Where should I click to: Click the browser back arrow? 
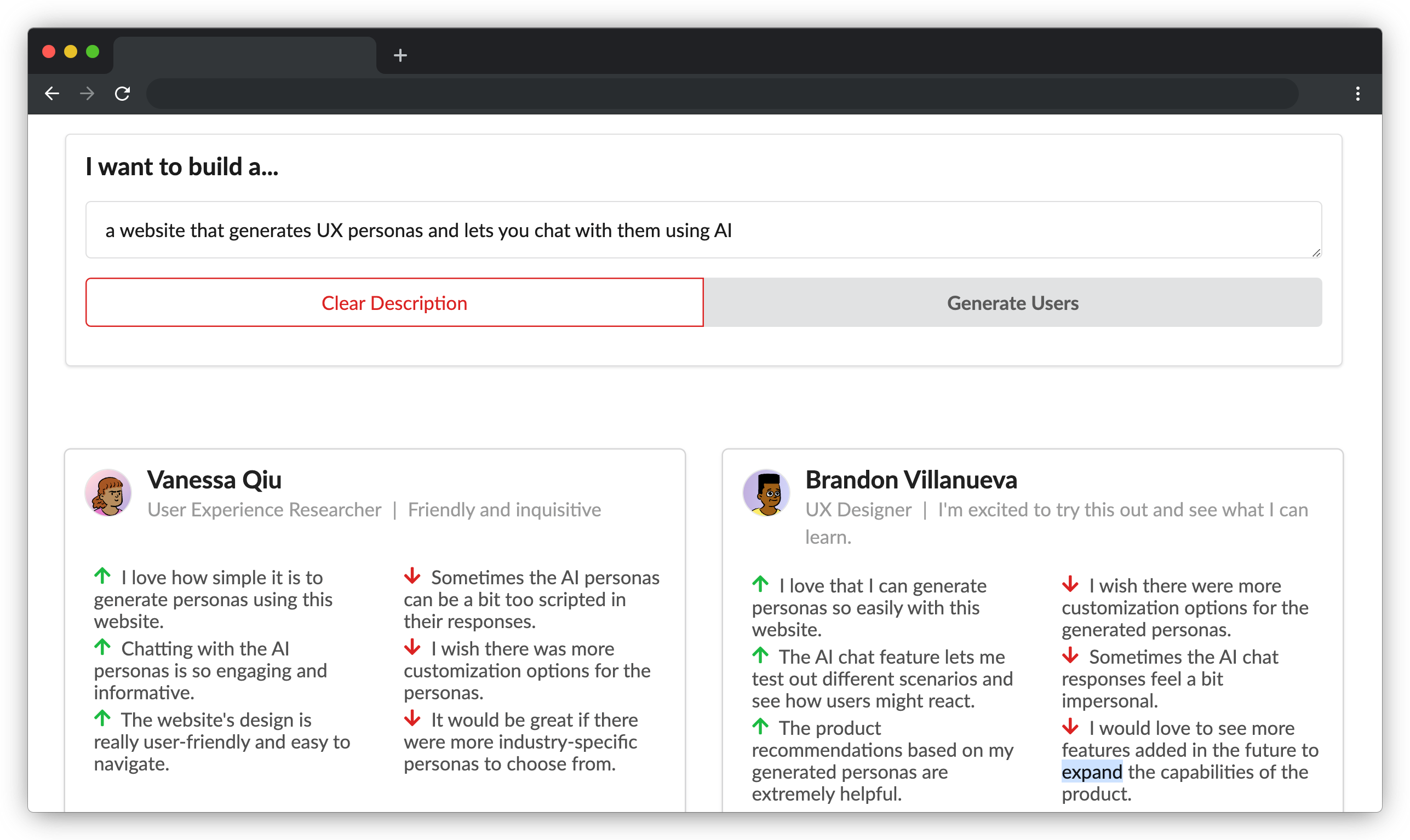[x=52, y=94]
